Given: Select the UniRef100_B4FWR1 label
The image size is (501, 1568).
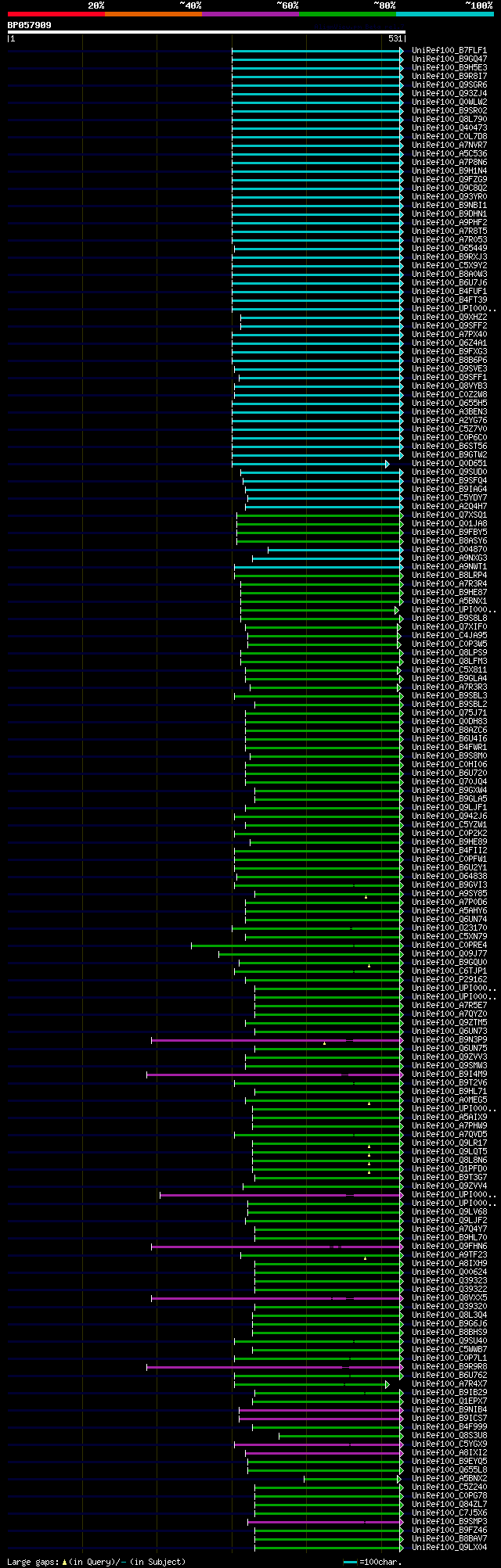Looking at the screenshot, I should coord(449,747).
